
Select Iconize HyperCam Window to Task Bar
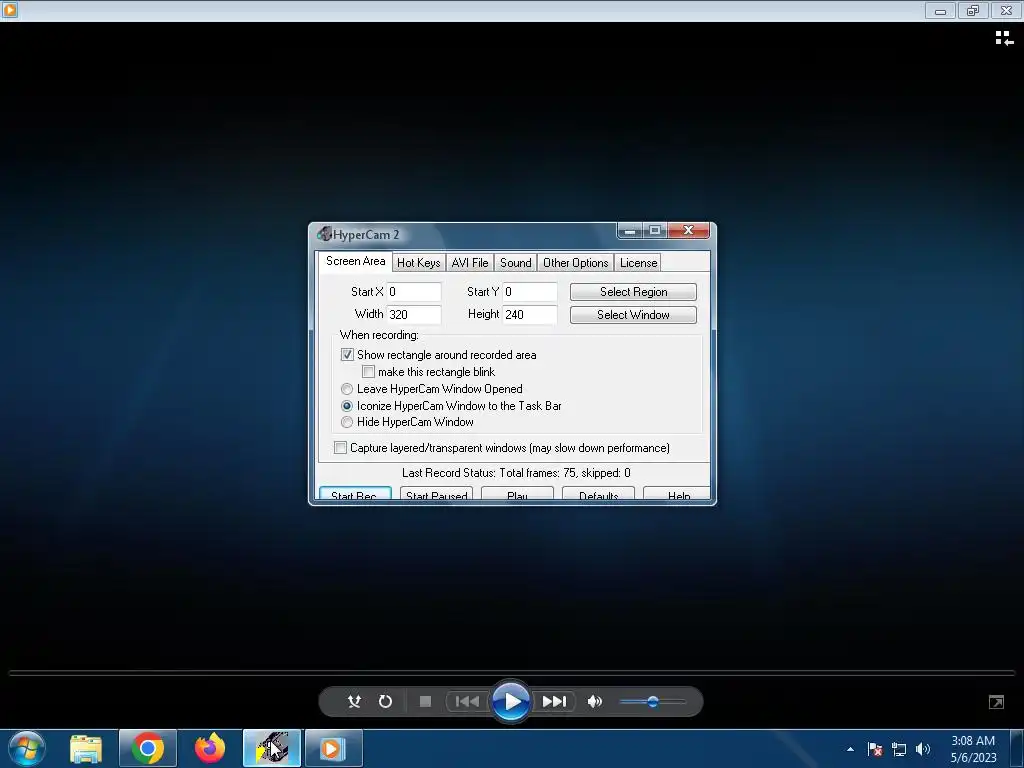pos(347,406)
